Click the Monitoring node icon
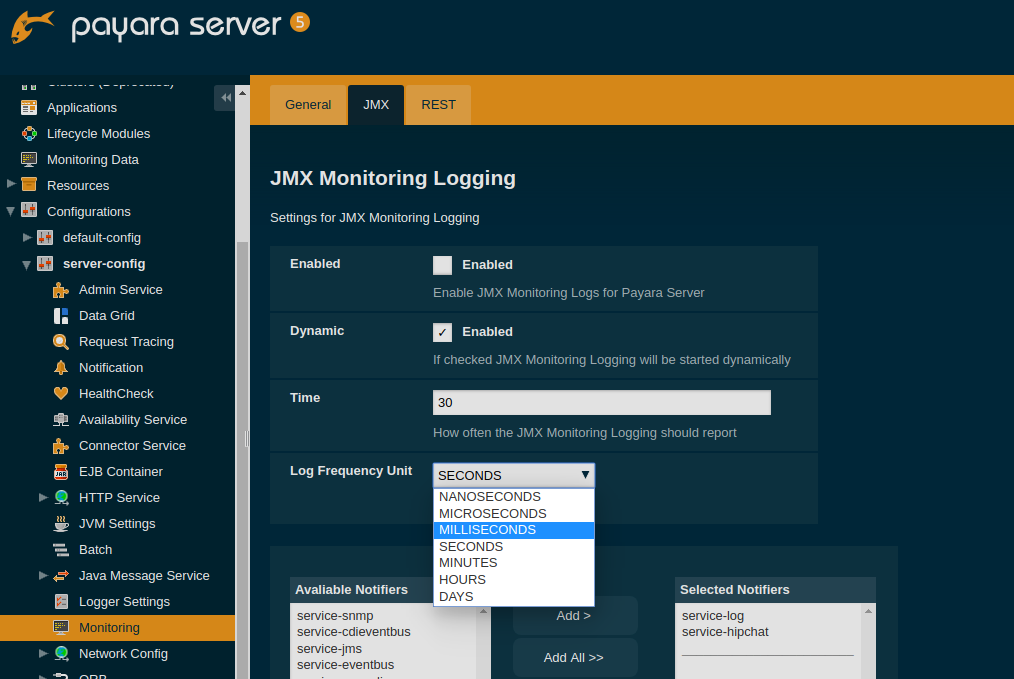Screen dimensions: 1014x679 coord(61,627)
